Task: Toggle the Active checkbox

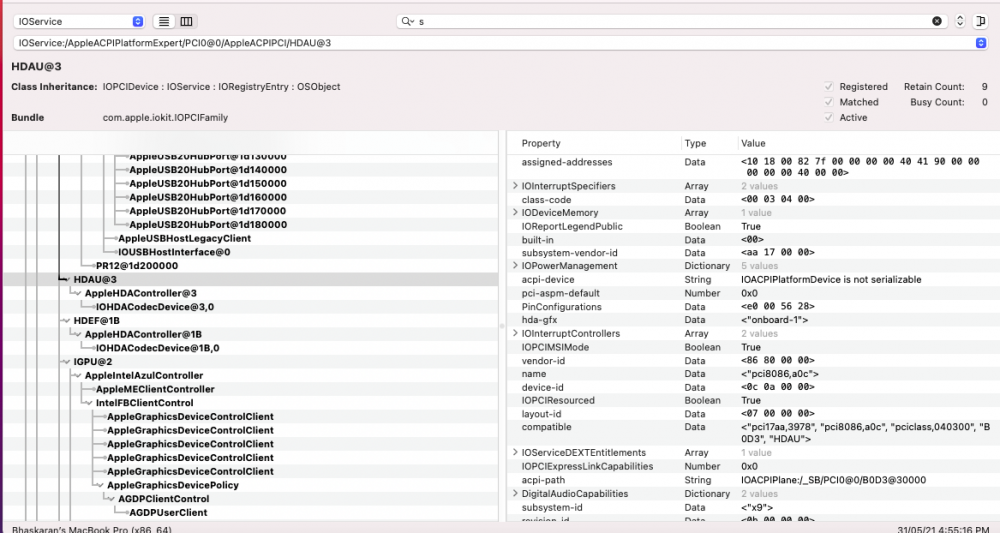Action: click(x=828, y=117)
